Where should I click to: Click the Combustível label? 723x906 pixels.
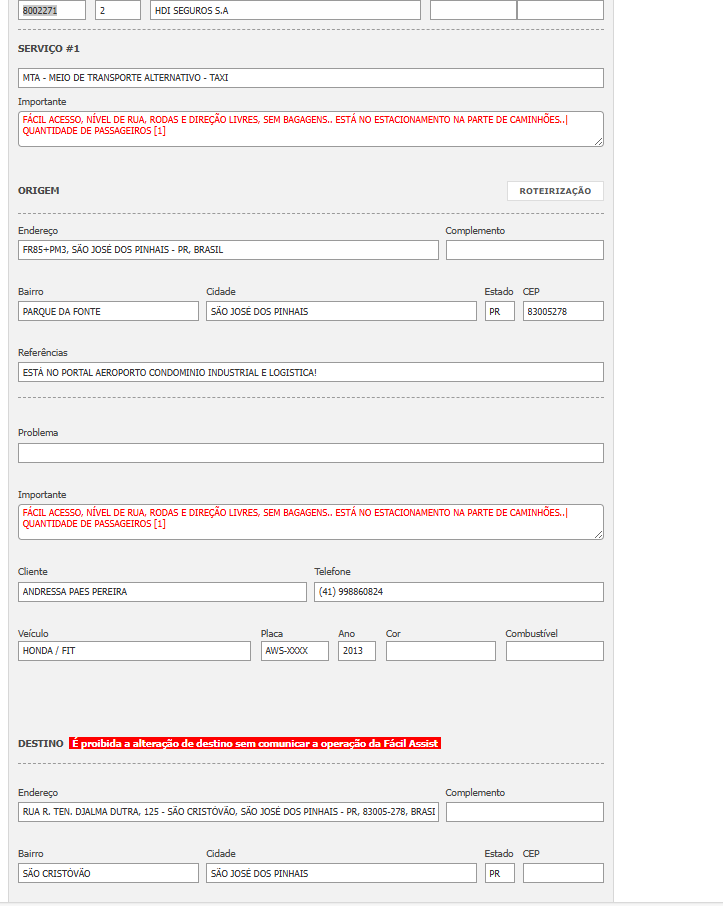(x=532, y=634)
